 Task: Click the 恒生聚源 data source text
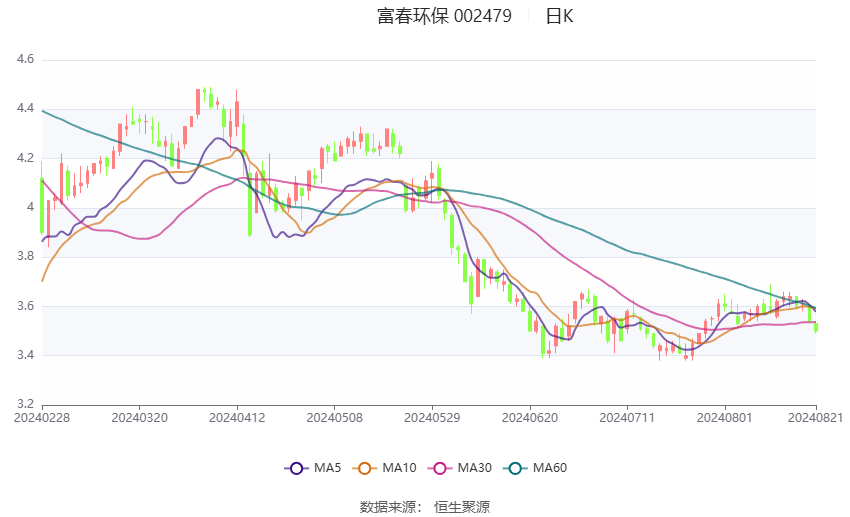[462, 507]
